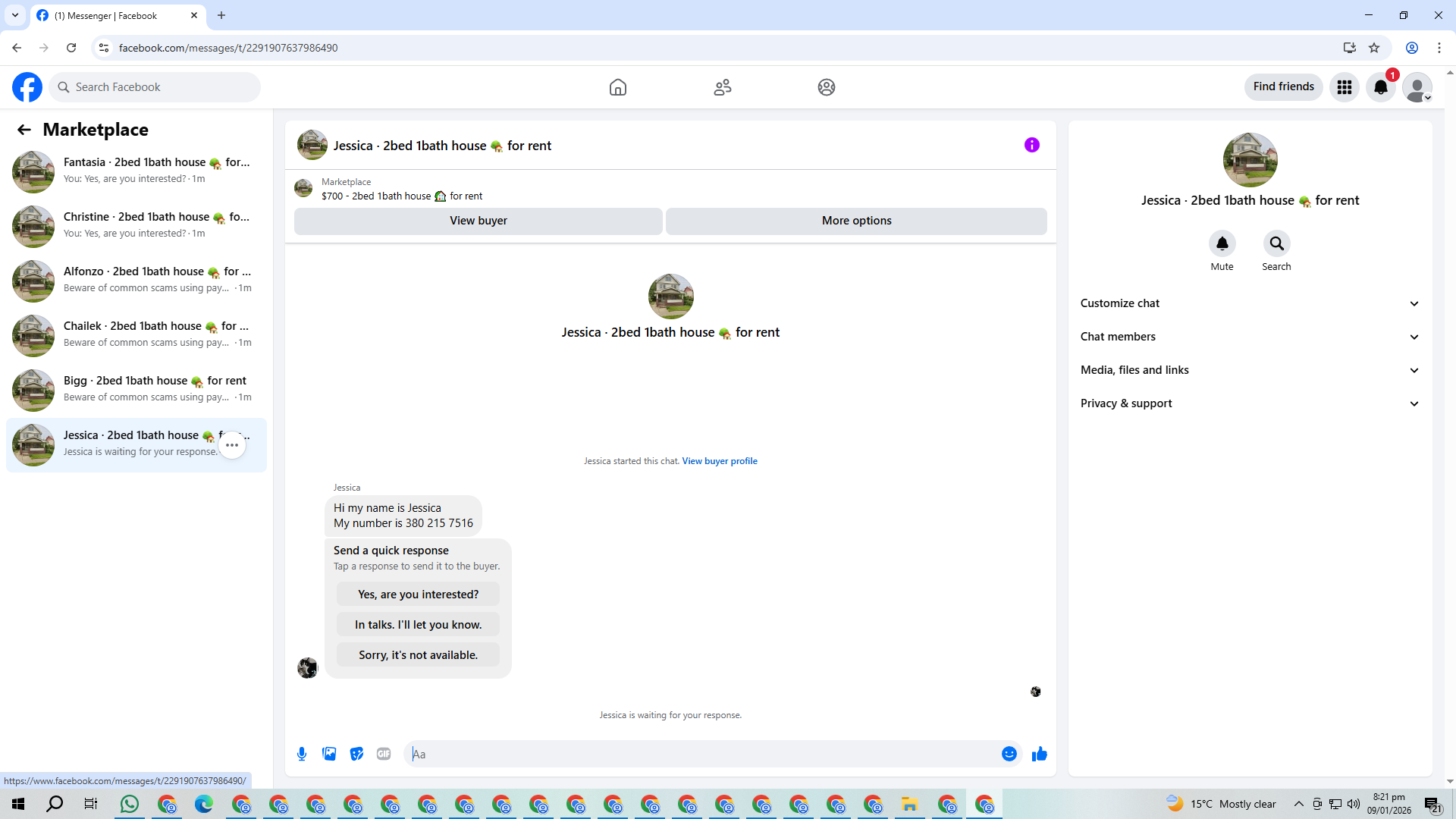The height and width of the screenshot is (819, 1456).
Task: Send quick response "Sorry, it's not available."
Action: pyautogui.click(x=418, y=655)
